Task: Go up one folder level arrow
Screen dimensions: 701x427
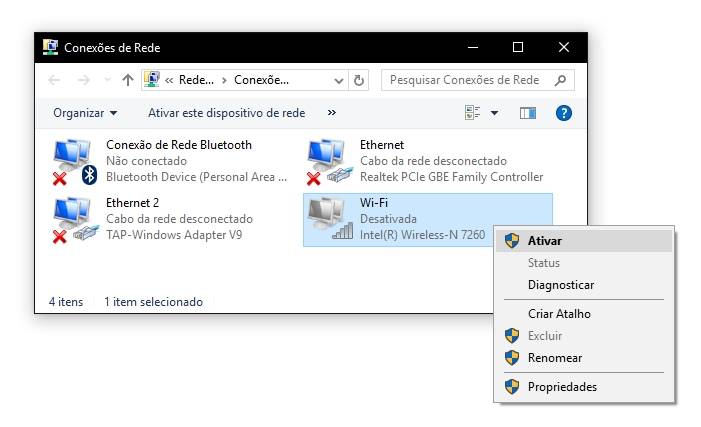Action: pos(128,80)
